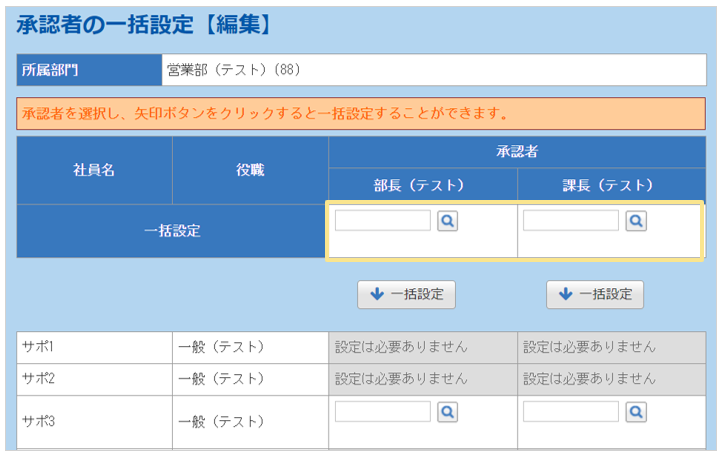Click the 課長(テスト) column header
721x454 pixels.
(610, 185)
